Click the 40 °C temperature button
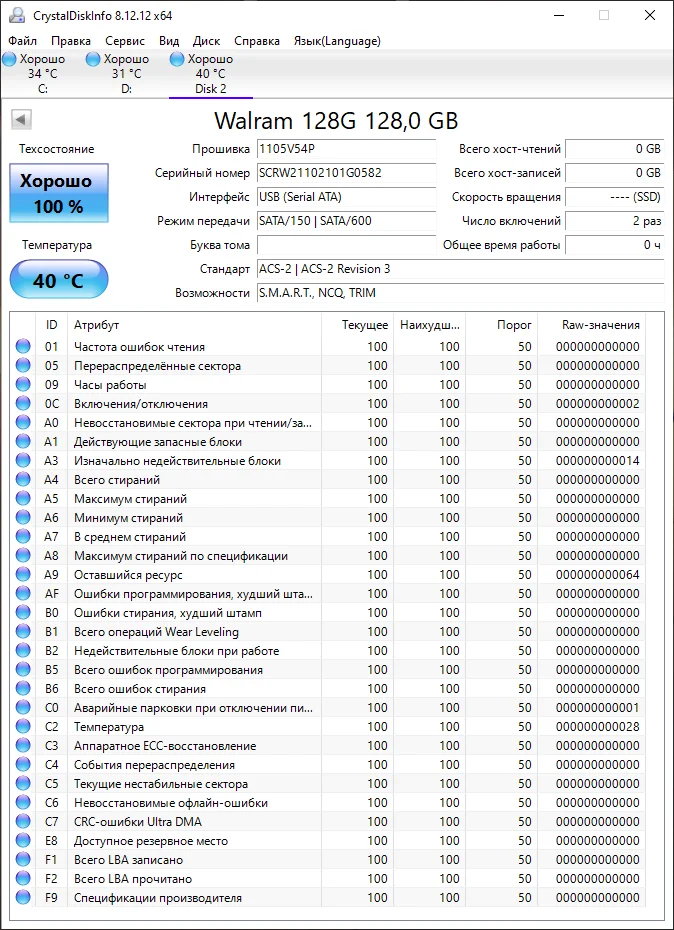The image size is (674, 930). click(x=59, y=279)
